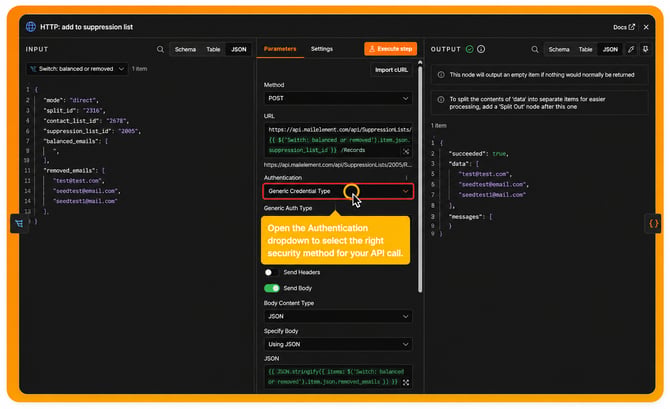Screen dimensions: 670x409
Task: Open the Switch: balanced or removed dropdown
Action: (x=77, y=69)
